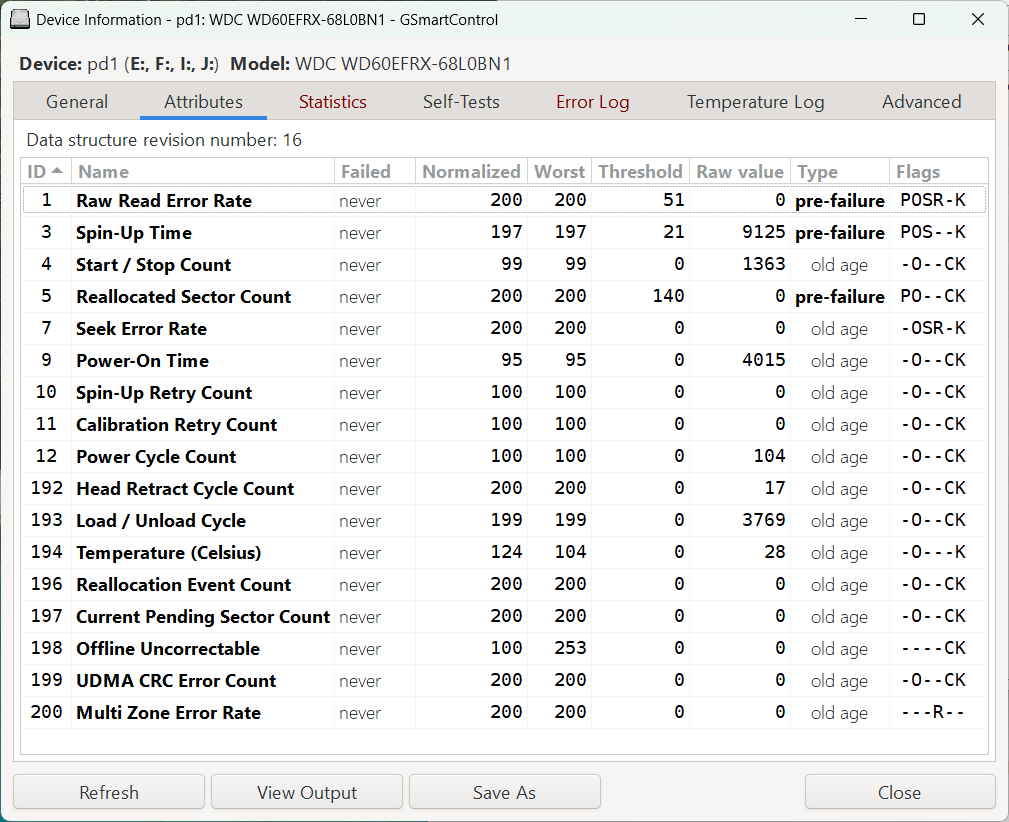The height and width of the screenshot is (822, 1009).
Task: Select the Start / Stop Count row
Action: 504,265
